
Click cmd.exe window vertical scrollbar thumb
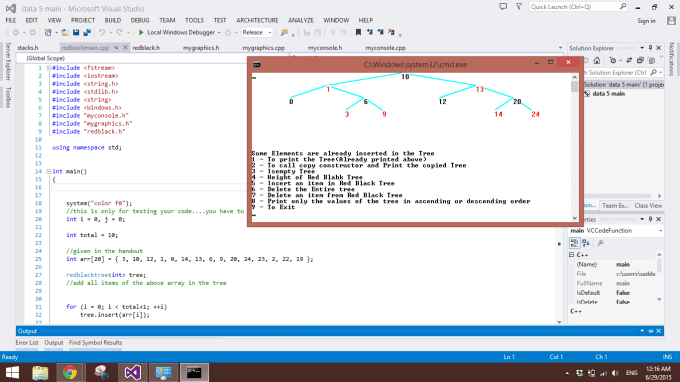tap(575, 87)
